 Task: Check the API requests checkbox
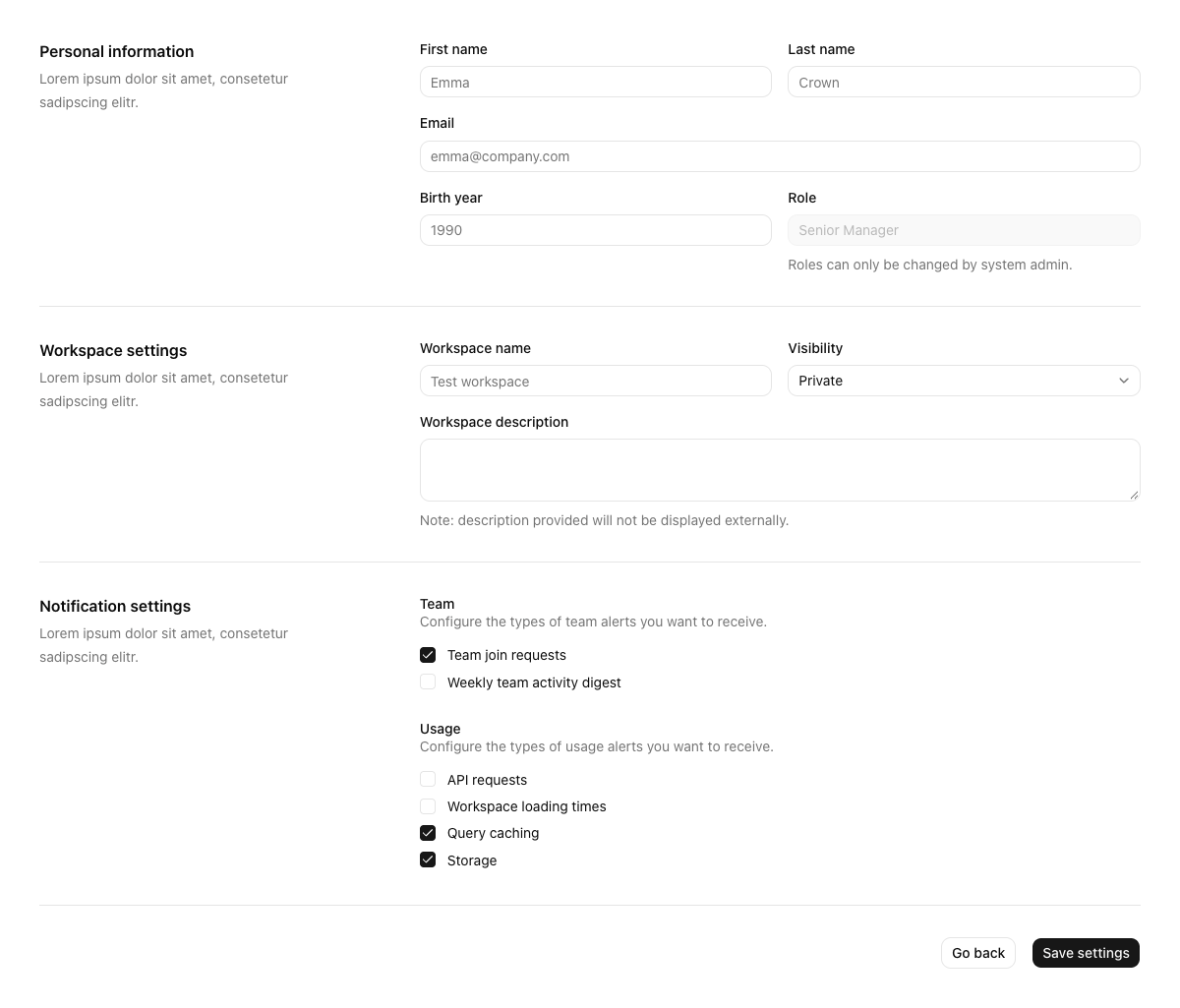tap(428, 779)
